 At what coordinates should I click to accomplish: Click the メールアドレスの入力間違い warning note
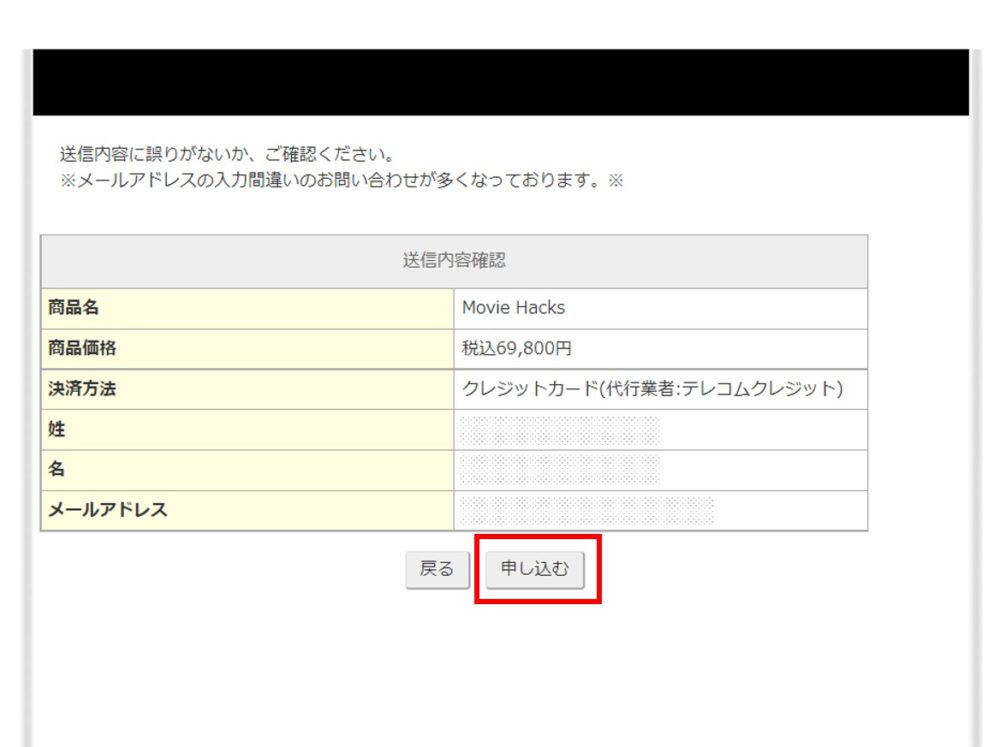click(341, 181)
